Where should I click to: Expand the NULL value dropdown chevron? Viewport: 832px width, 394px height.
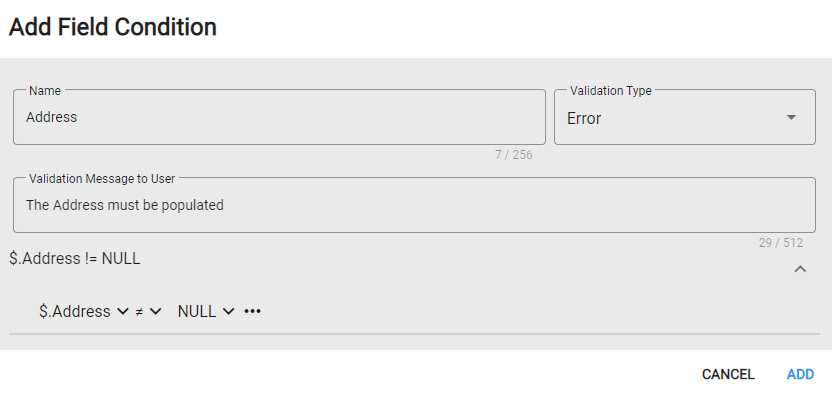(x=228, y=312)
